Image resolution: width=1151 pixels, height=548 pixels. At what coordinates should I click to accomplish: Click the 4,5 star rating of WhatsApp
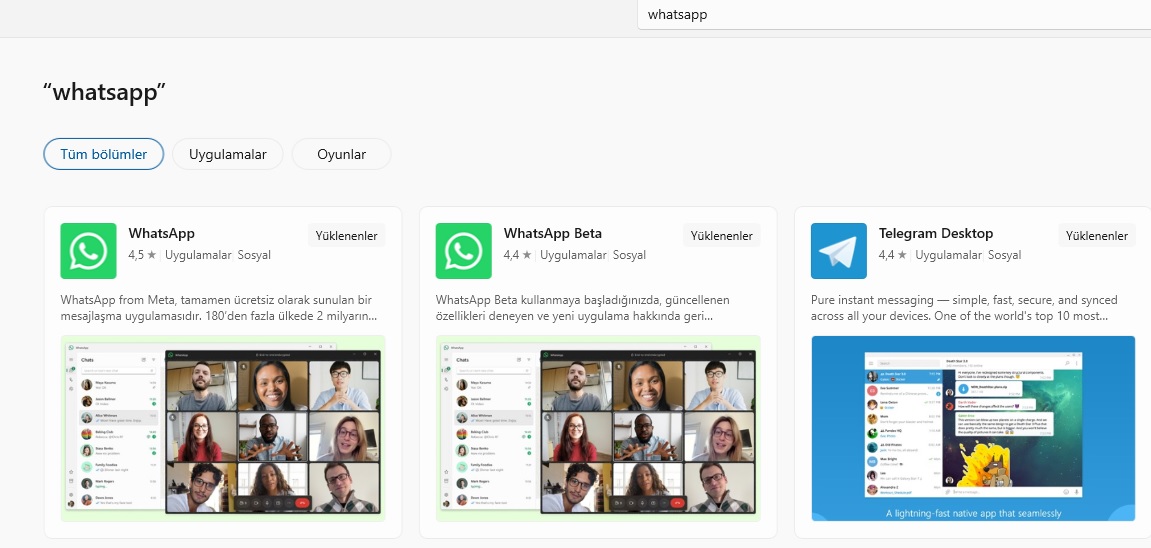[142, 255]
